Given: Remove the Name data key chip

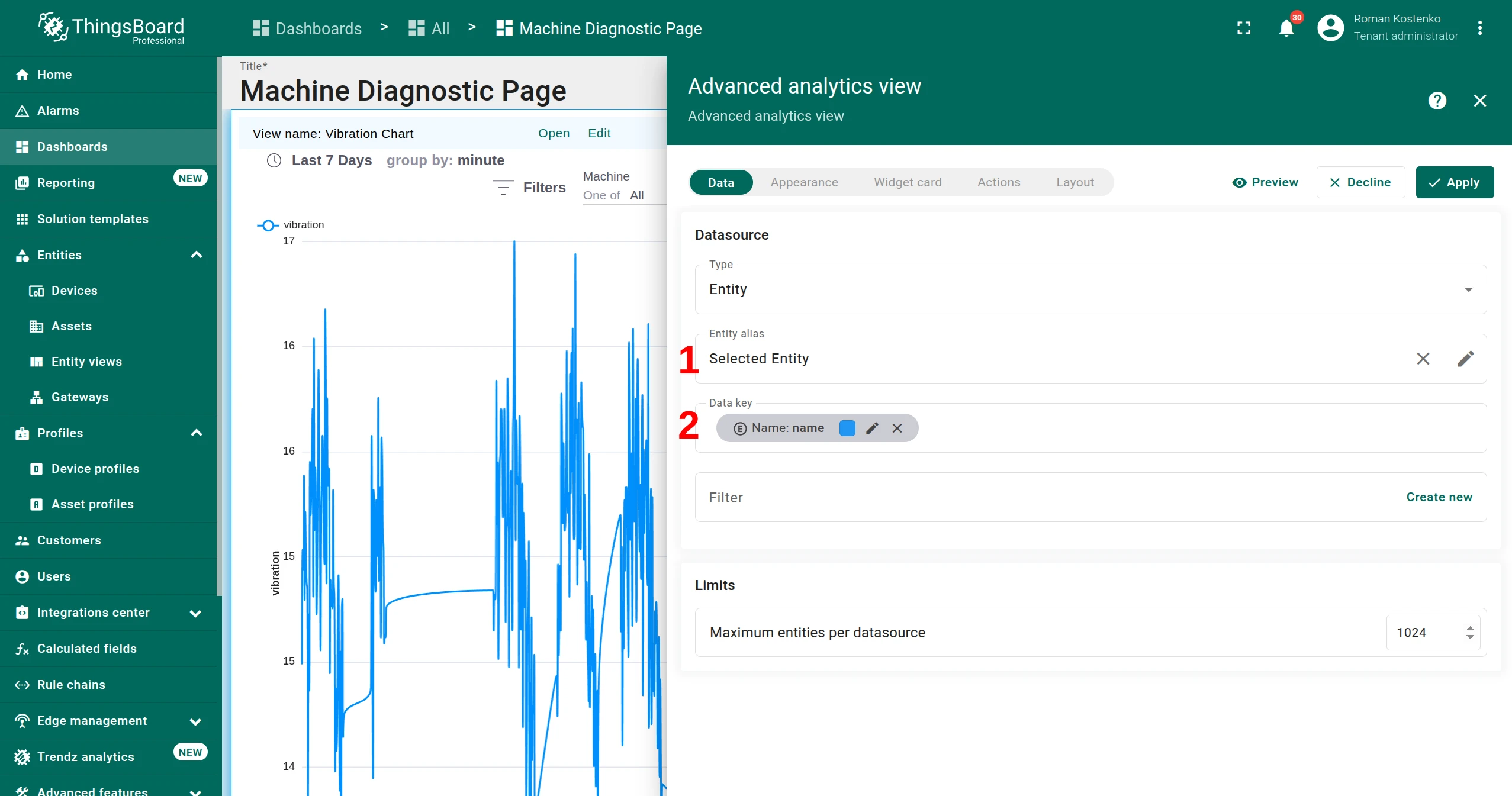Looking at the screenshot, I should point(897,428).
